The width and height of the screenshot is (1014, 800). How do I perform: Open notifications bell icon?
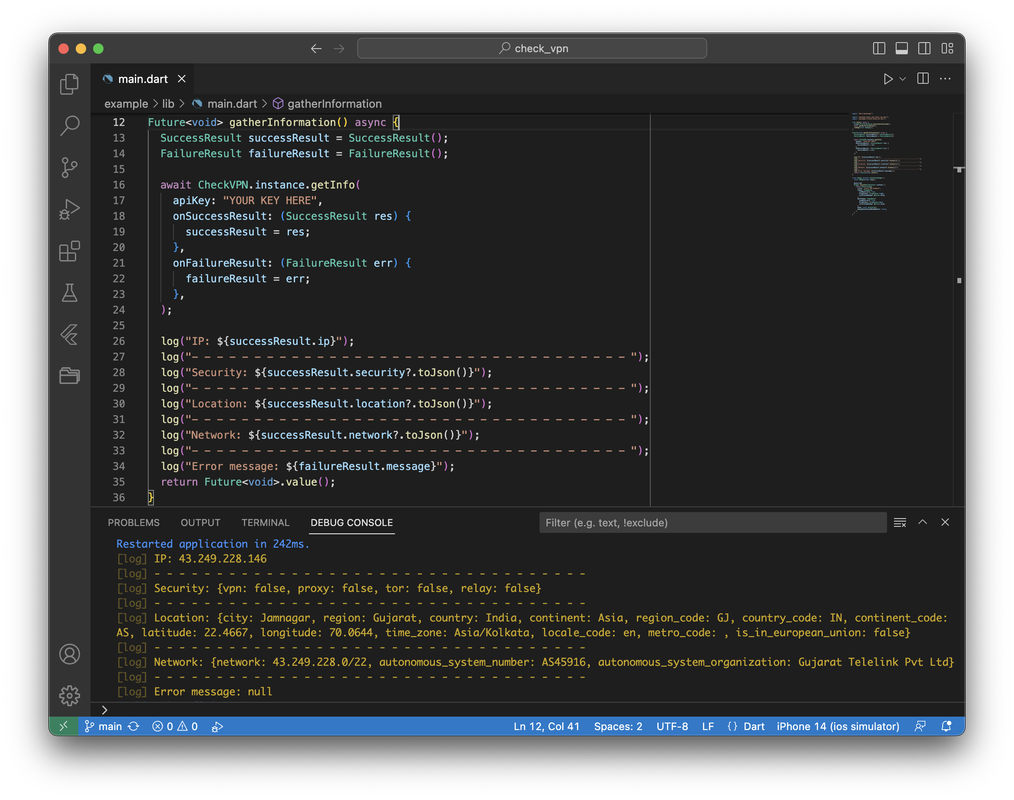pyautogui.click(x=946, y=726)
